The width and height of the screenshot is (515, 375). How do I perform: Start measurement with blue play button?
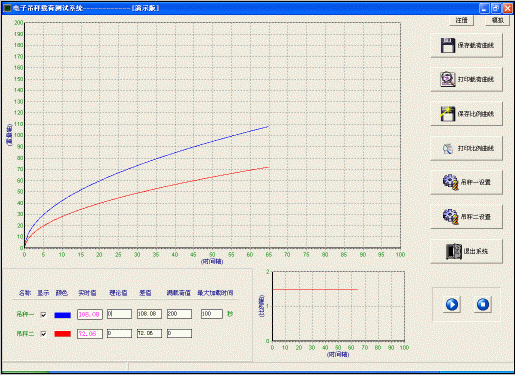(452, 304)
